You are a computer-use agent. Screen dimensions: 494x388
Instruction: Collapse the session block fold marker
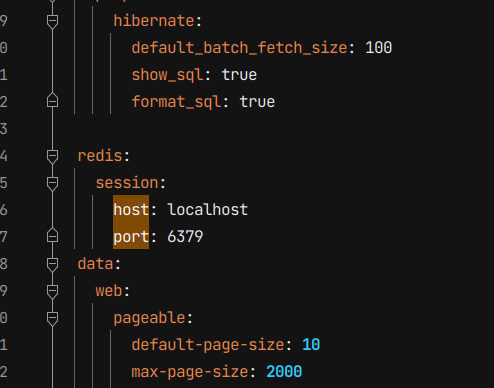52,183
